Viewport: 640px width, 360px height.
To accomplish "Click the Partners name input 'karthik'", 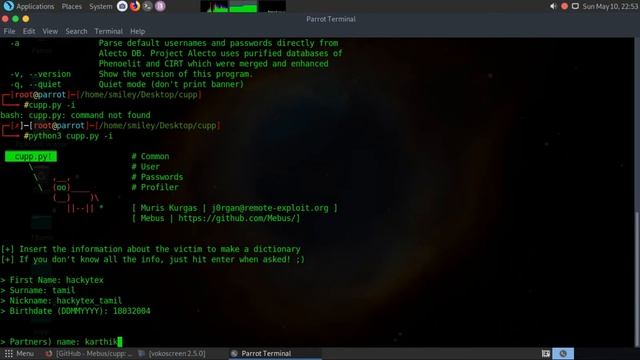I will (101, 342).
